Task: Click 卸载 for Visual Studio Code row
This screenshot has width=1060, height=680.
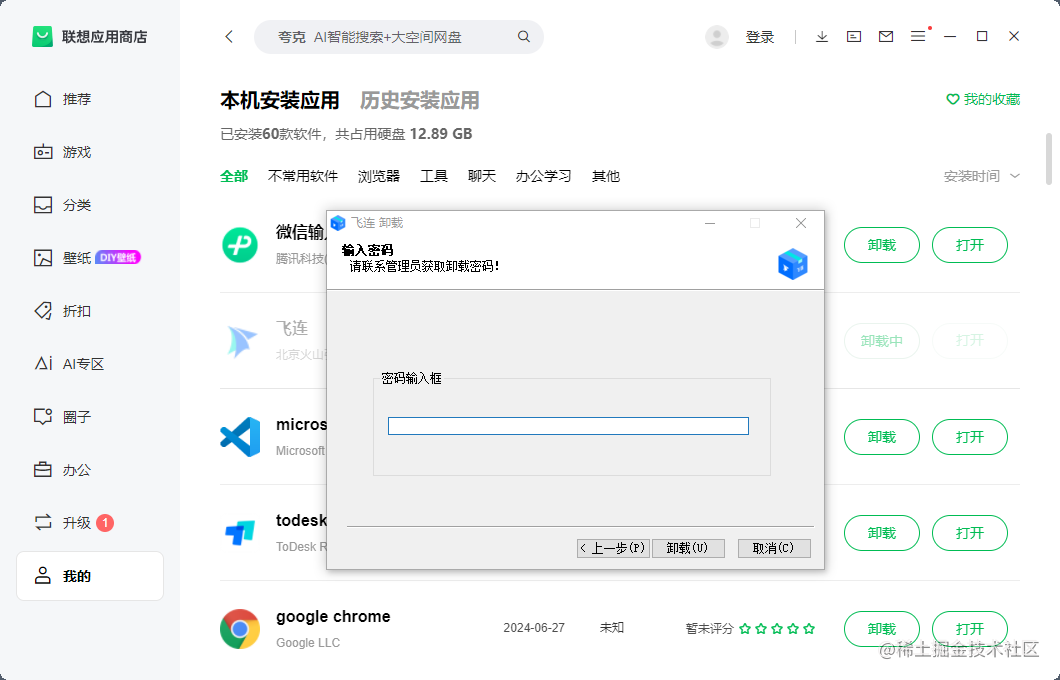Action: click(882, 437)
